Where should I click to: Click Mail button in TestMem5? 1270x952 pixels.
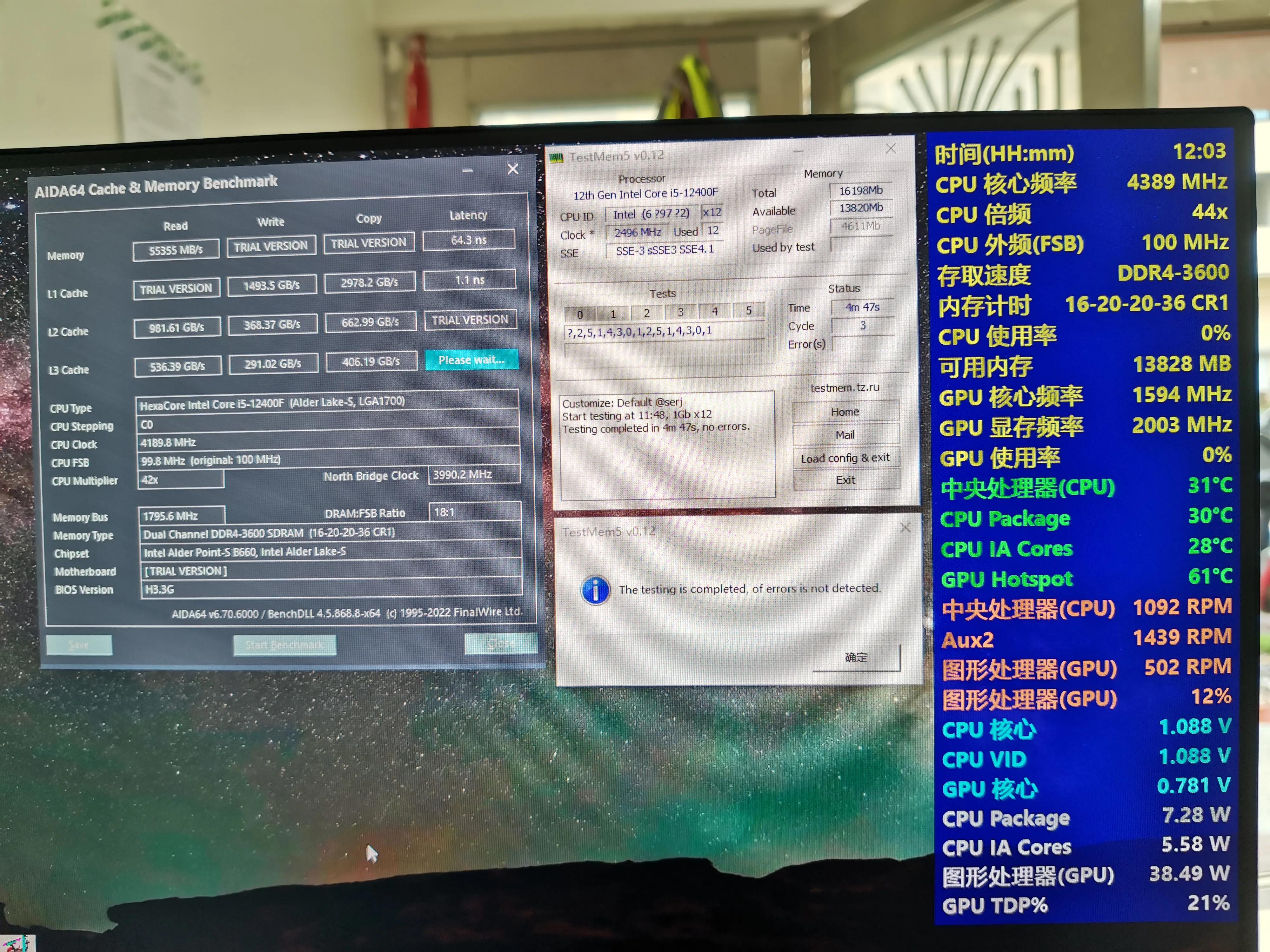pos(845,434)
